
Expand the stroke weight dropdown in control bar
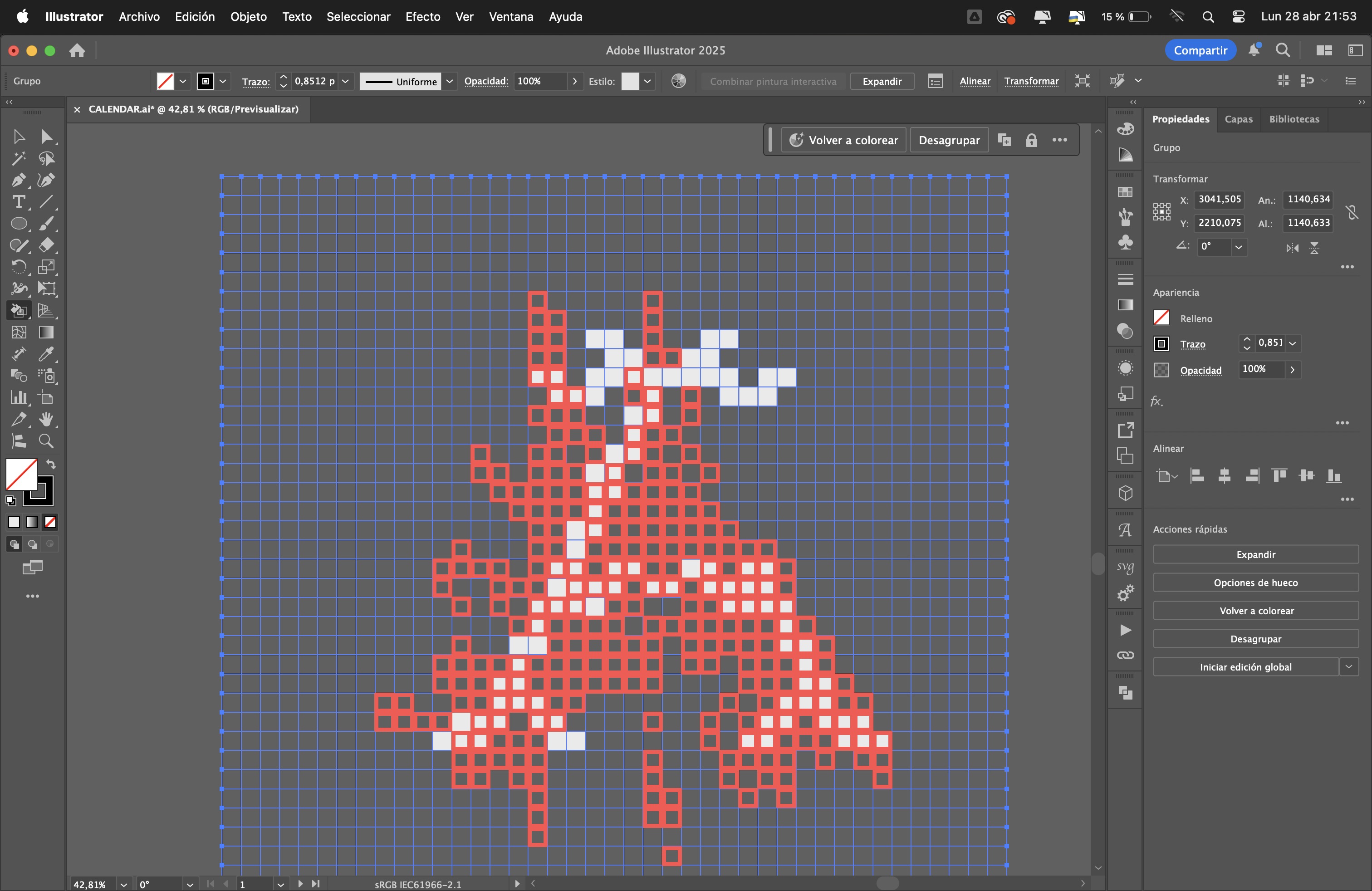click(345, 81)
